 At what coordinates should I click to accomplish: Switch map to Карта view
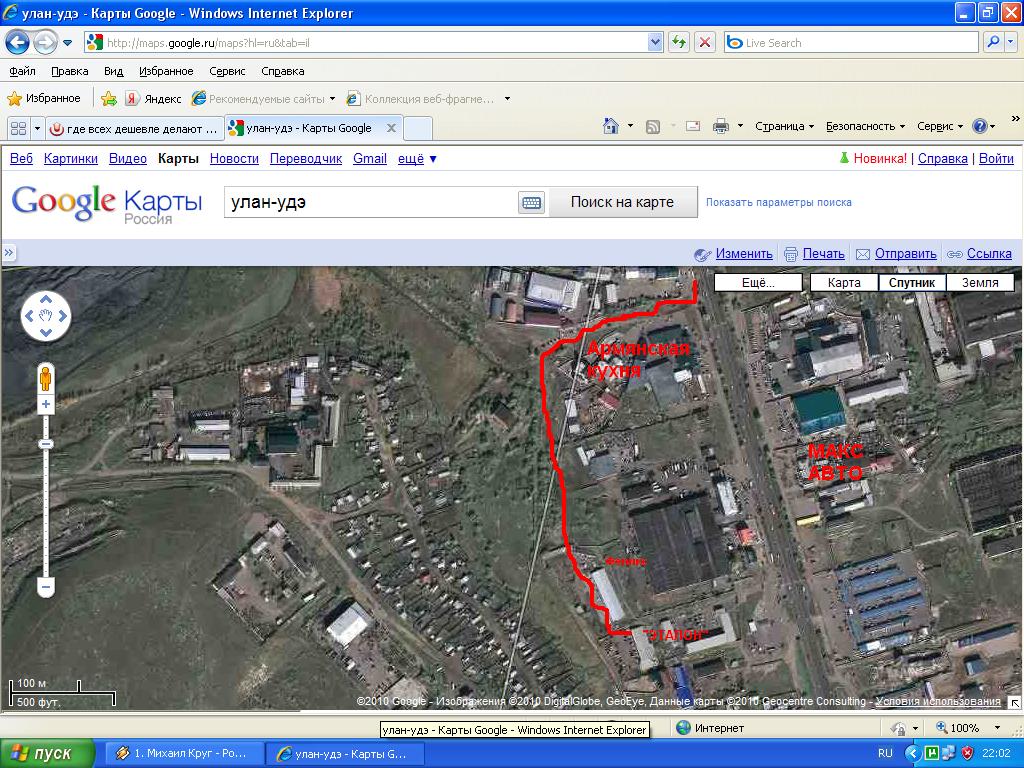click(x=843, y=283)
